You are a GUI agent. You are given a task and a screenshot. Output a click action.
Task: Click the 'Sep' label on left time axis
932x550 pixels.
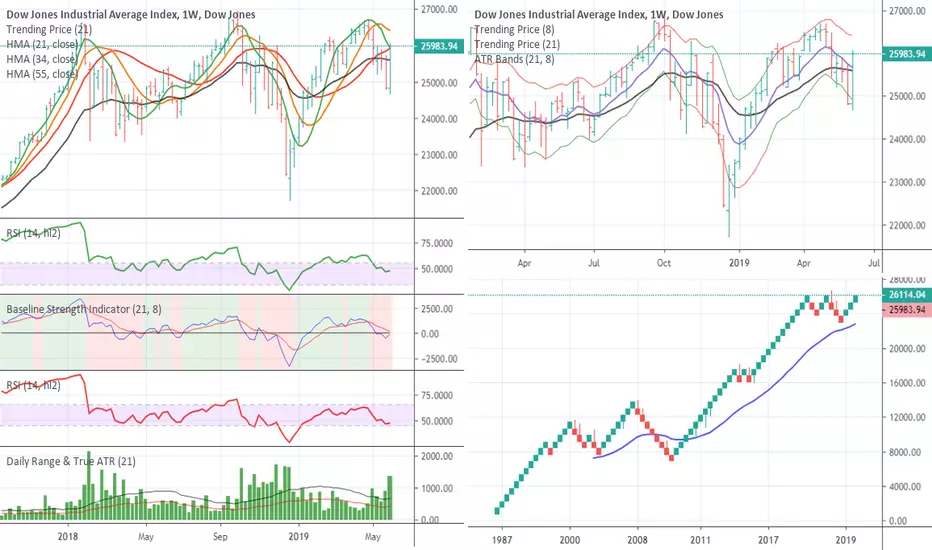coord(220,536)
